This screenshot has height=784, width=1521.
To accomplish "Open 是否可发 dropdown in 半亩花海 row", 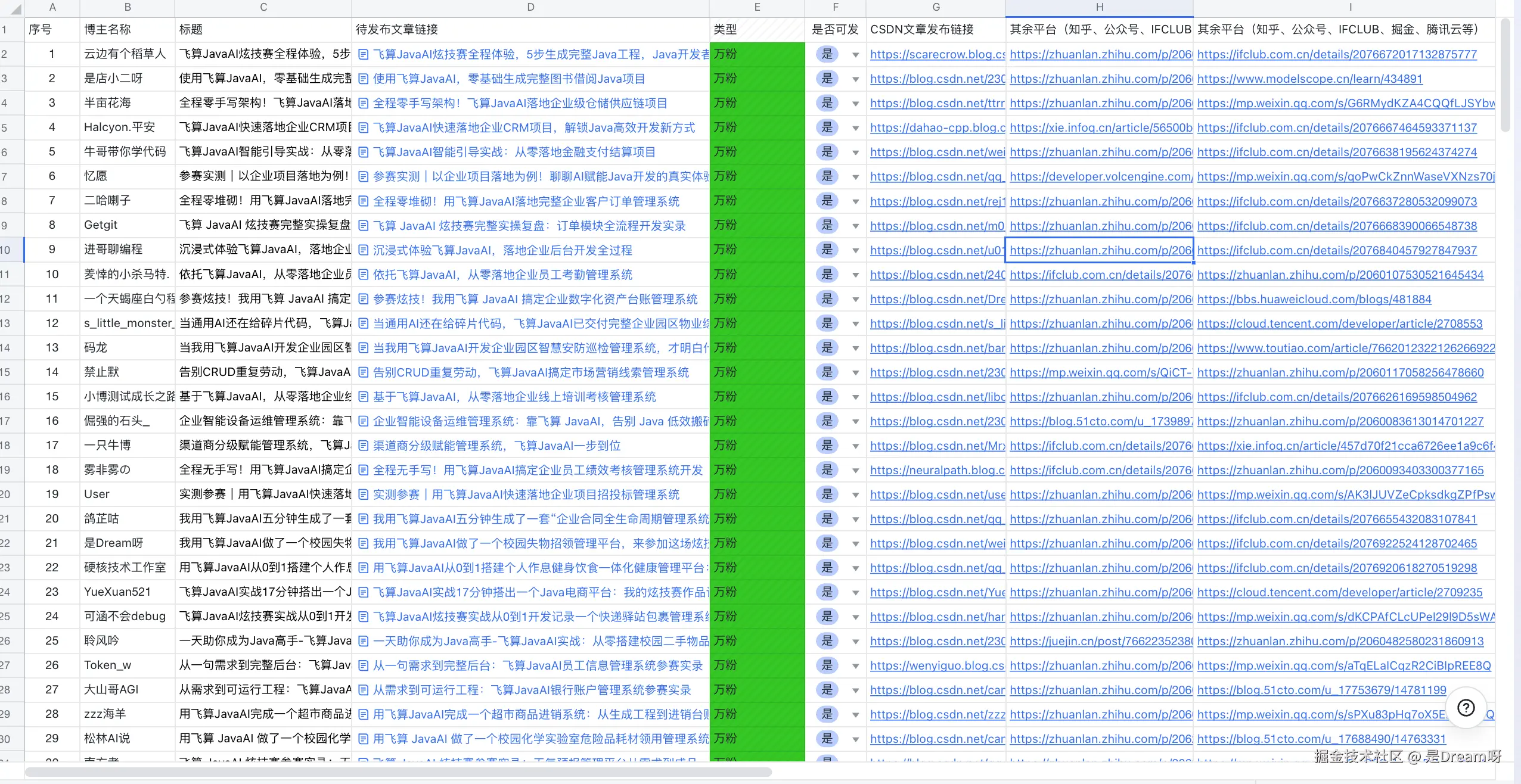I will click(855, 104).
